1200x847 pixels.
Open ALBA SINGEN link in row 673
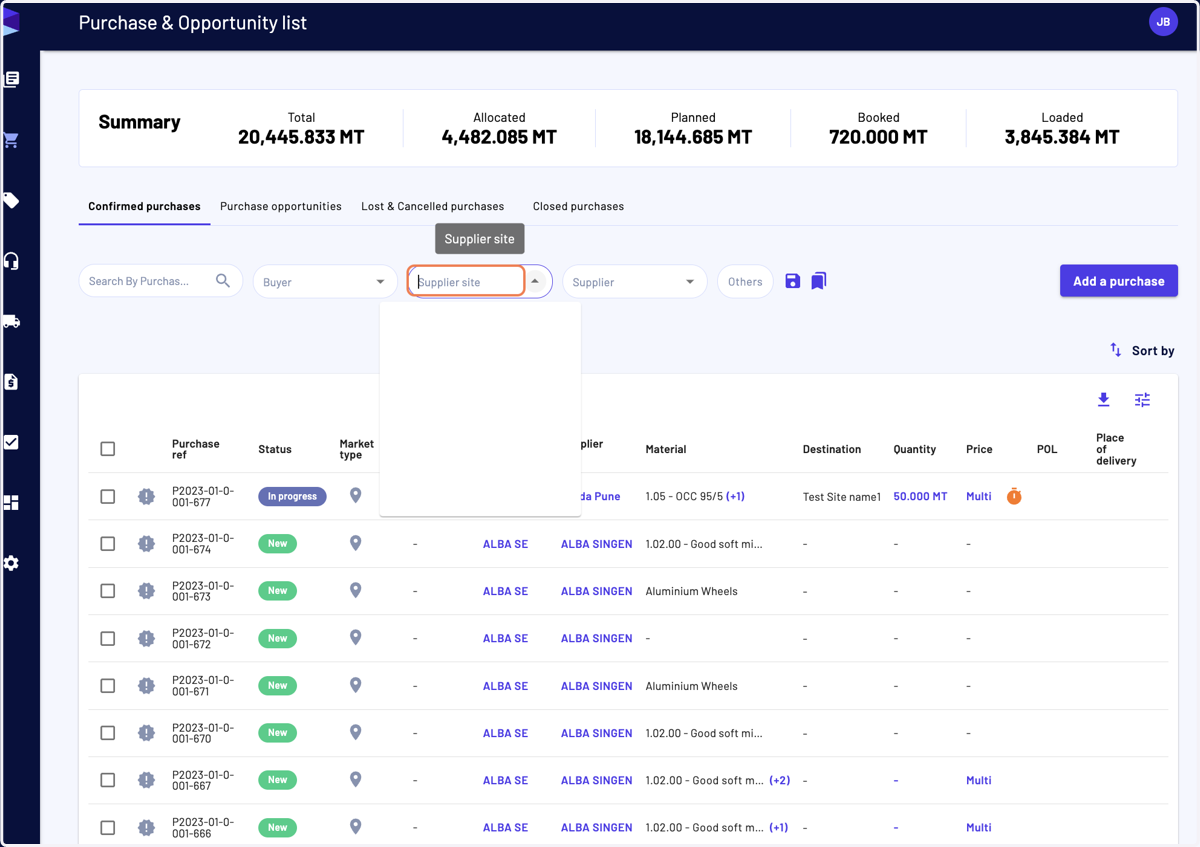pyautogui.click(x=596, y=591)
